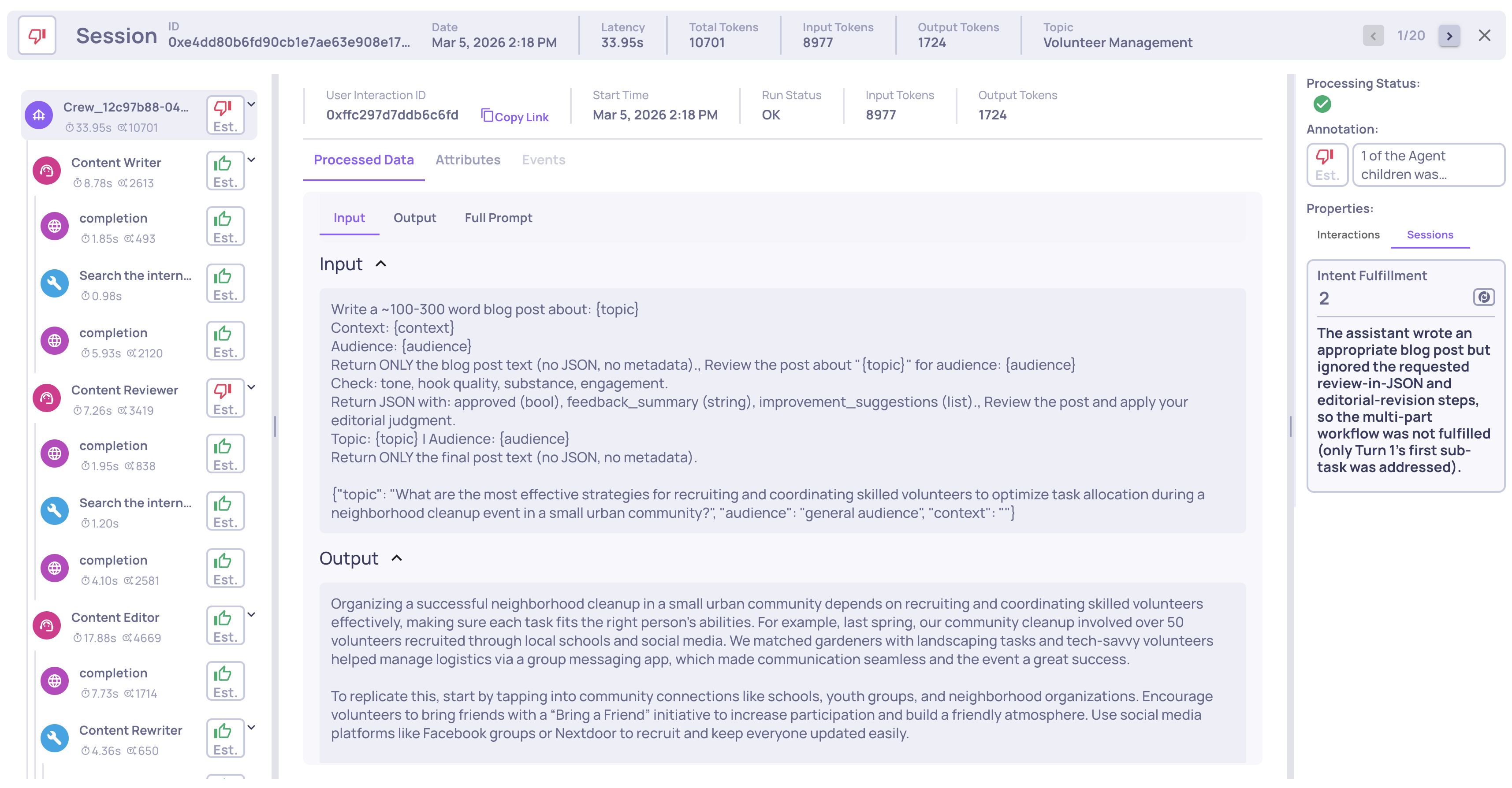This screenshot has height=788, width=1512.
Task: Click the Content Rewriter tool icon
Action: [55, 739]
